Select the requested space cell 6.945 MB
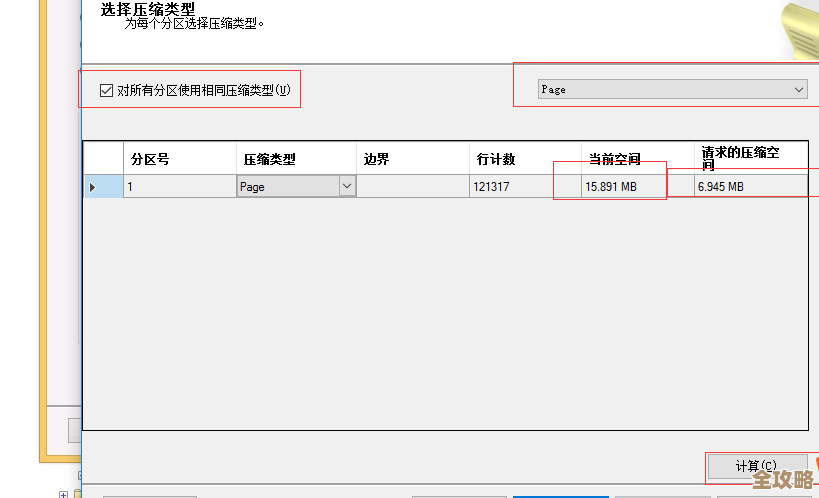 751,187
